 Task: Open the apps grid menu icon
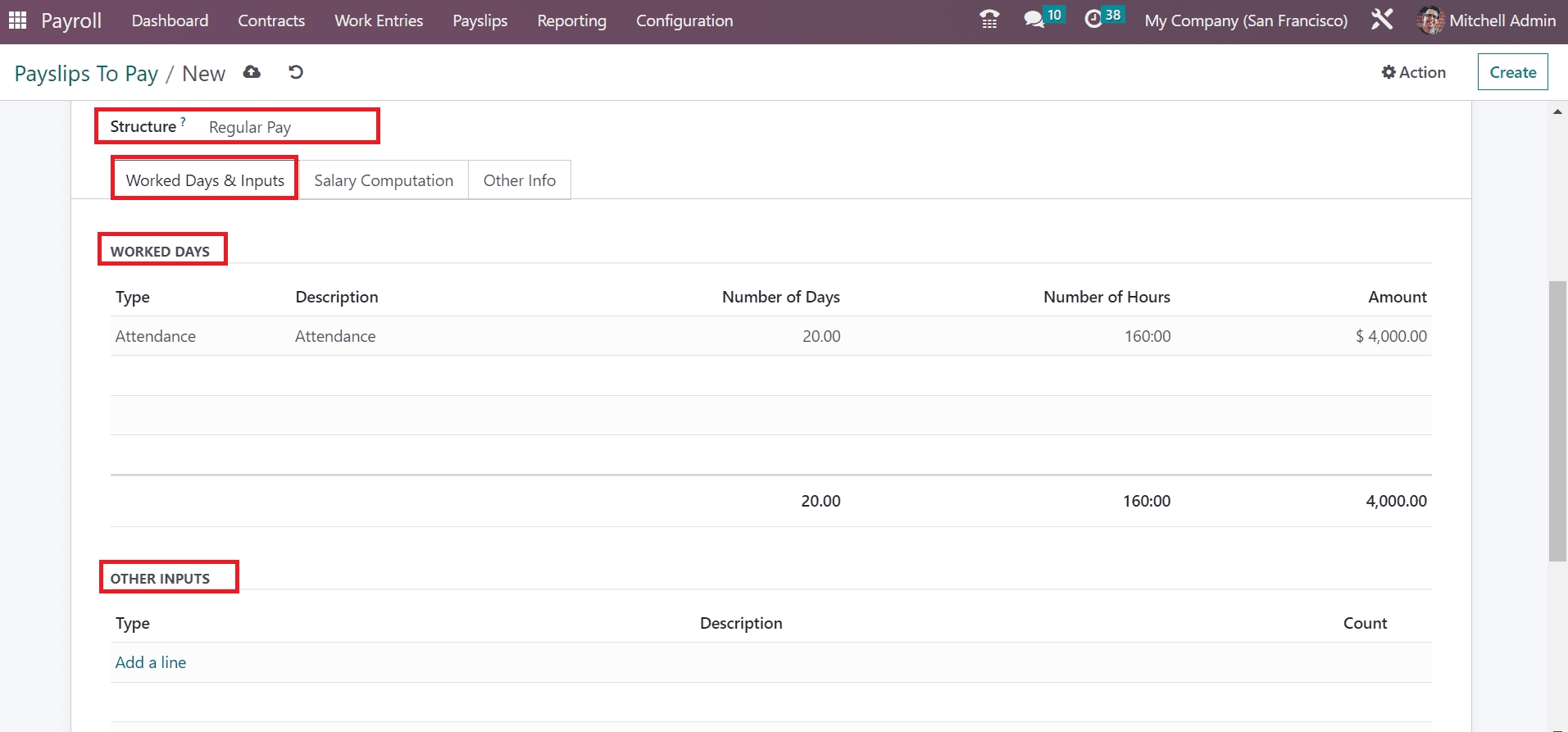point(17,20)
